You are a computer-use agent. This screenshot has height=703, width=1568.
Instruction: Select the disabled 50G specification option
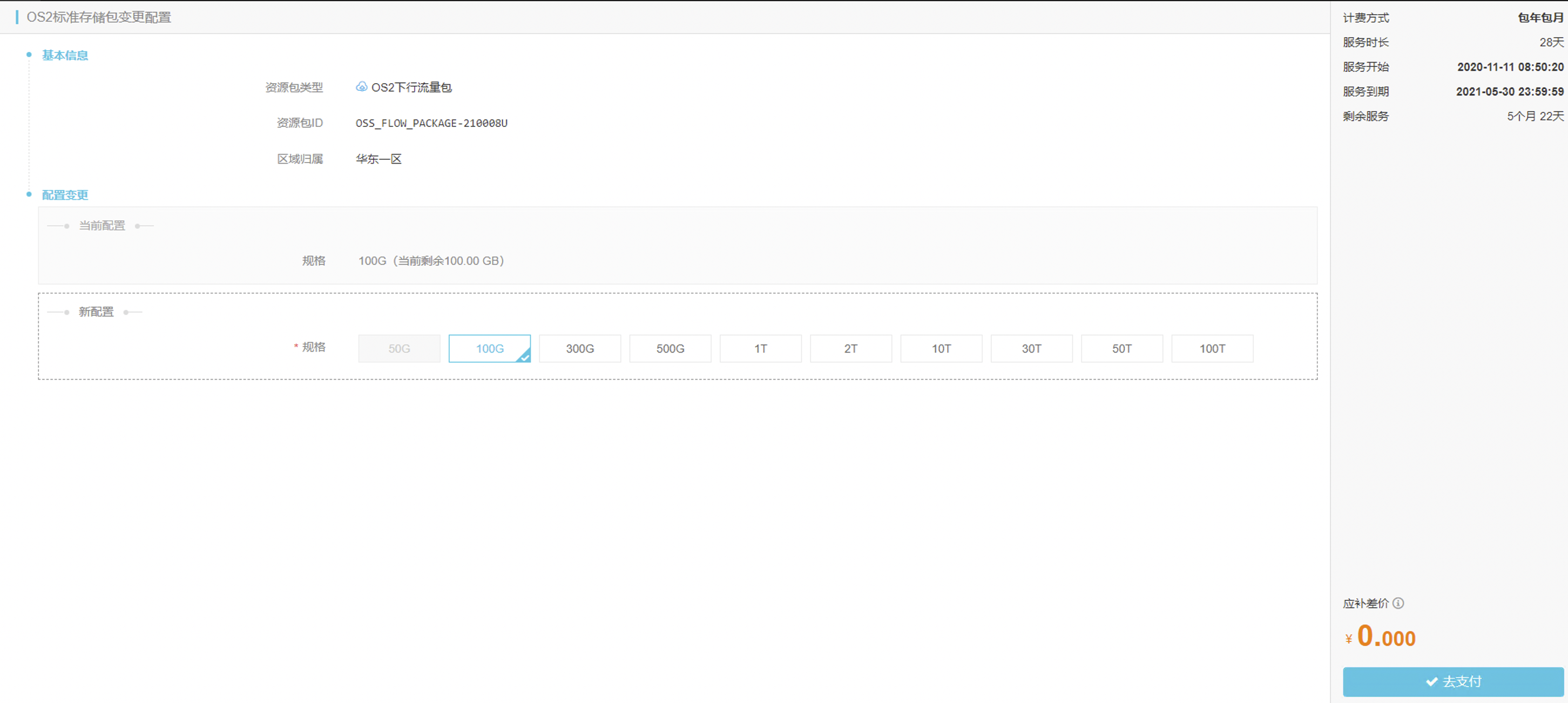click(x=398, y=349)
